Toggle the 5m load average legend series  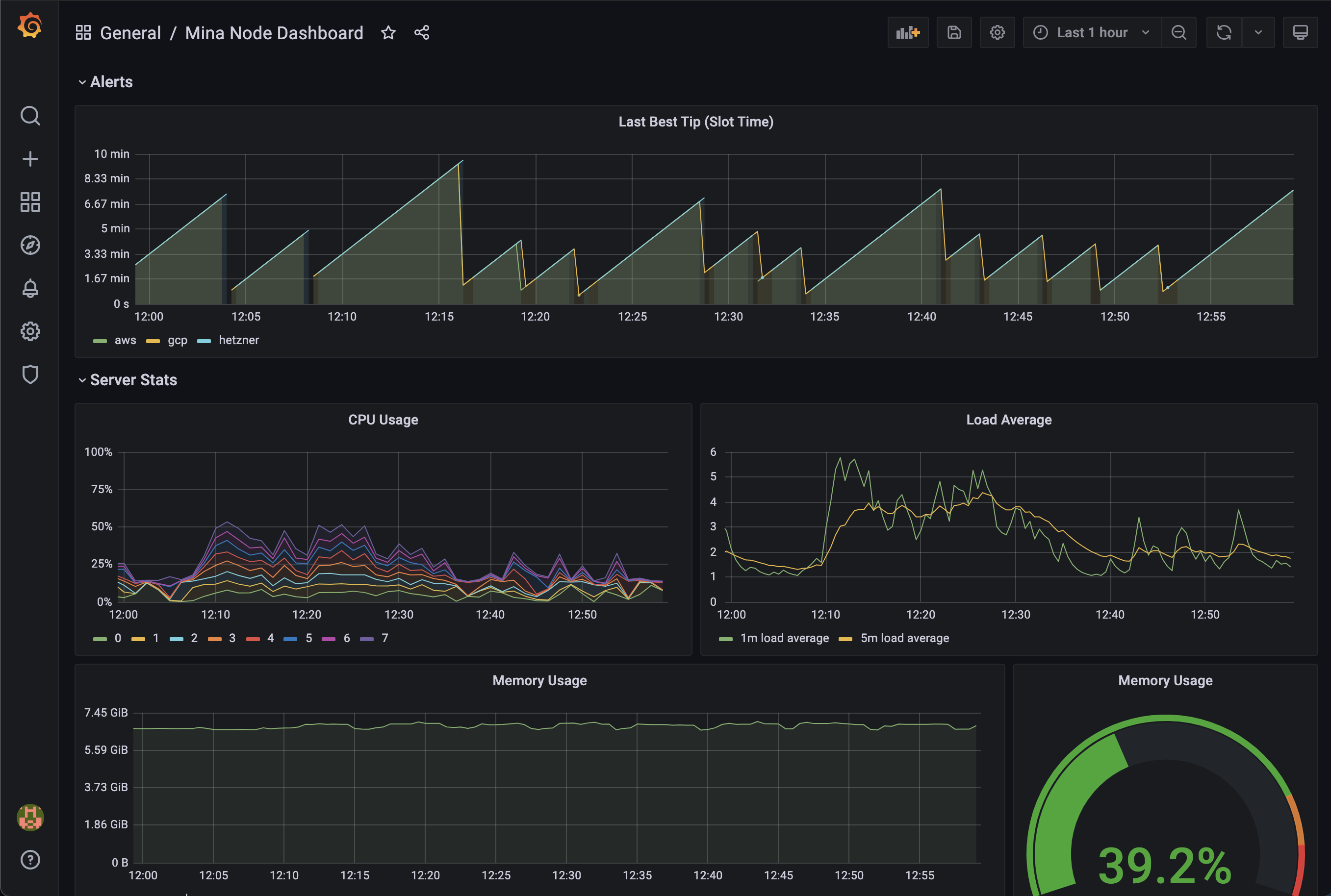click(904, 638)
